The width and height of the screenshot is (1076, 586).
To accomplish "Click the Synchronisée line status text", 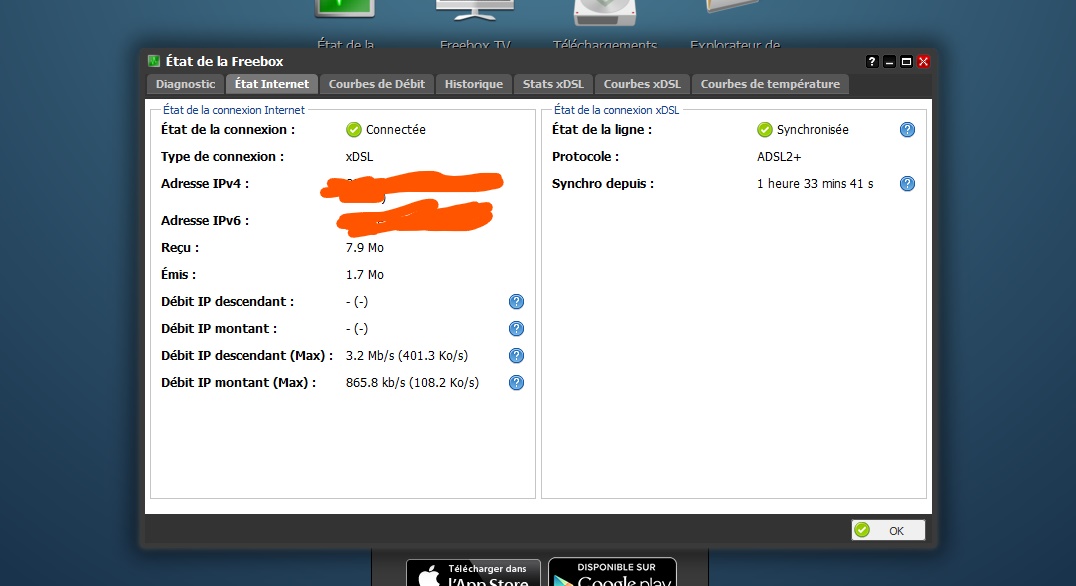I will [812, 130].
